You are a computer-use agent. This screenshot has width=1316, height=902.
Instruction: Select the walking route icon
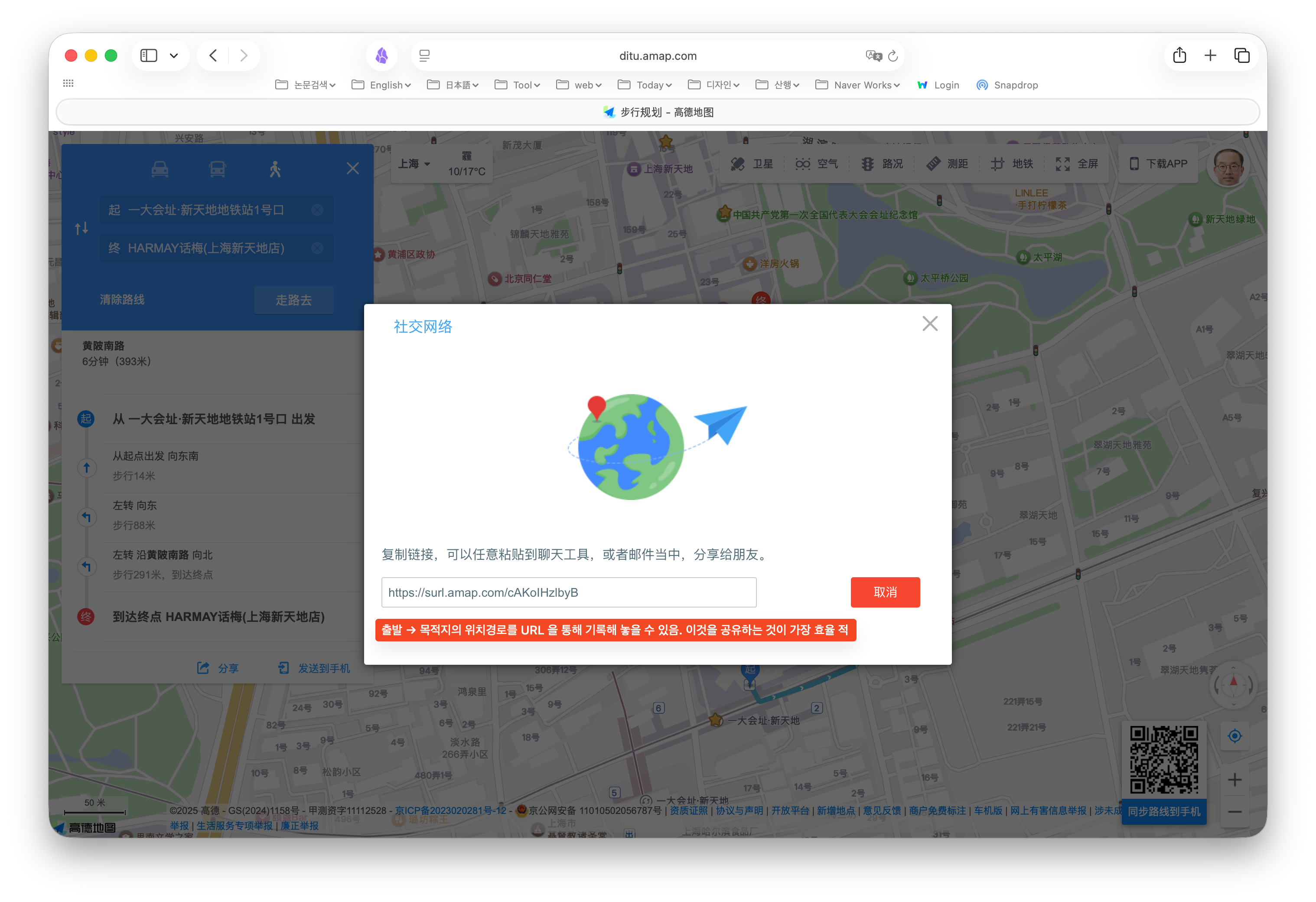(x=275, y=169)
